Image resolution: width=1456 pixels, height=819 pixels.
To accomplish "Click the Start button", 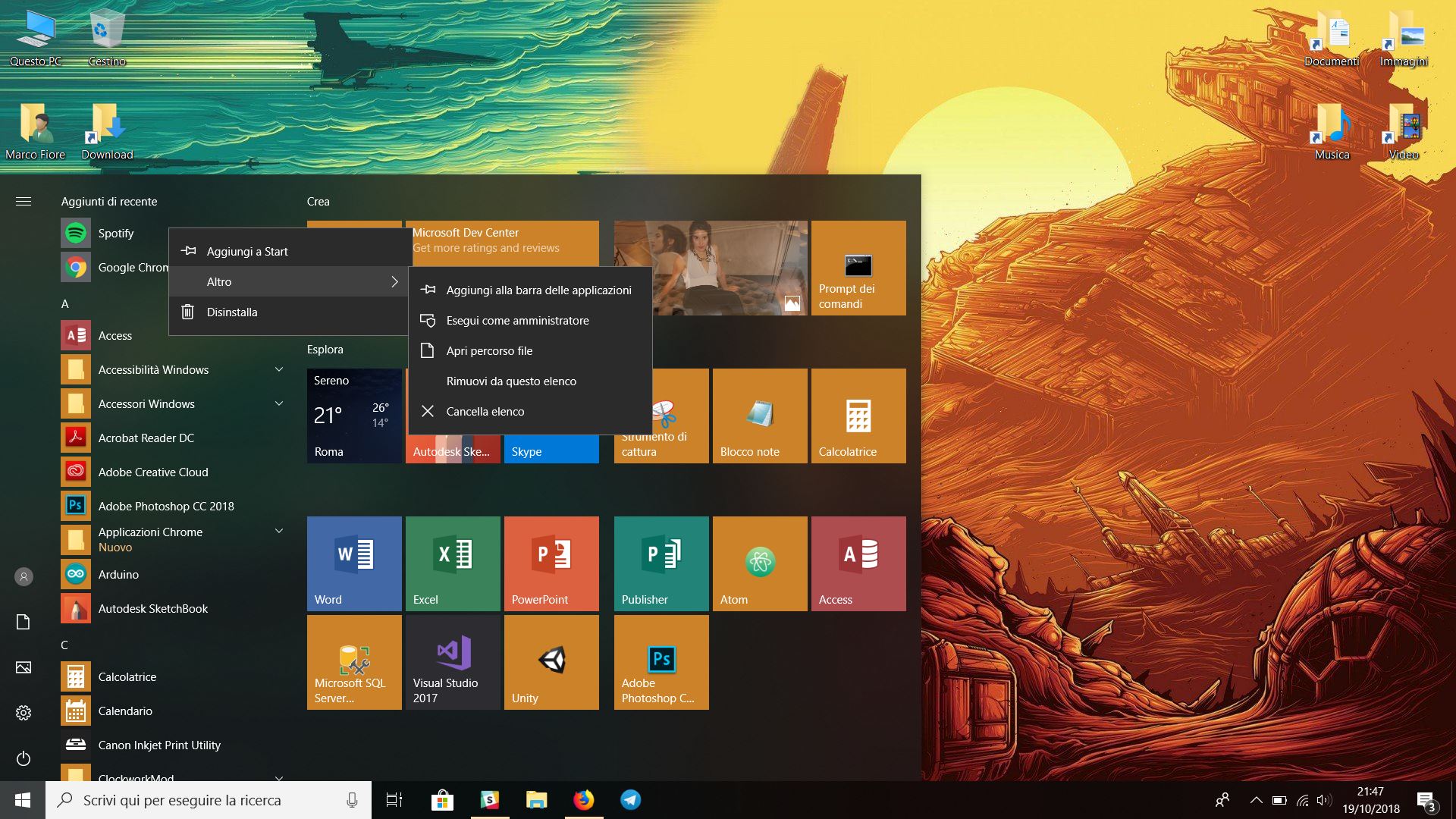I will 22,799.
